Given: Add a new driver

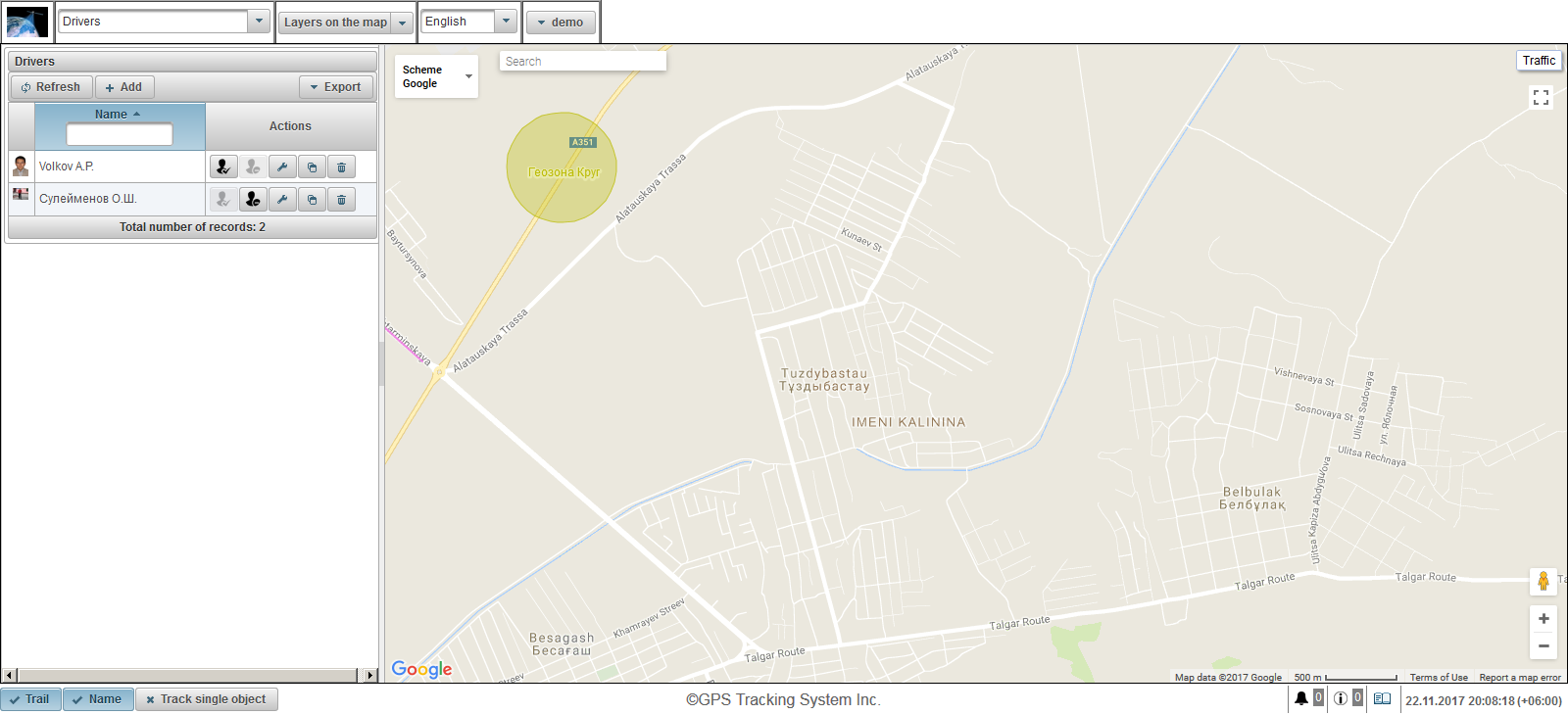Looking at the screenshot, I should pyautogui.click(x=124, y=87).
